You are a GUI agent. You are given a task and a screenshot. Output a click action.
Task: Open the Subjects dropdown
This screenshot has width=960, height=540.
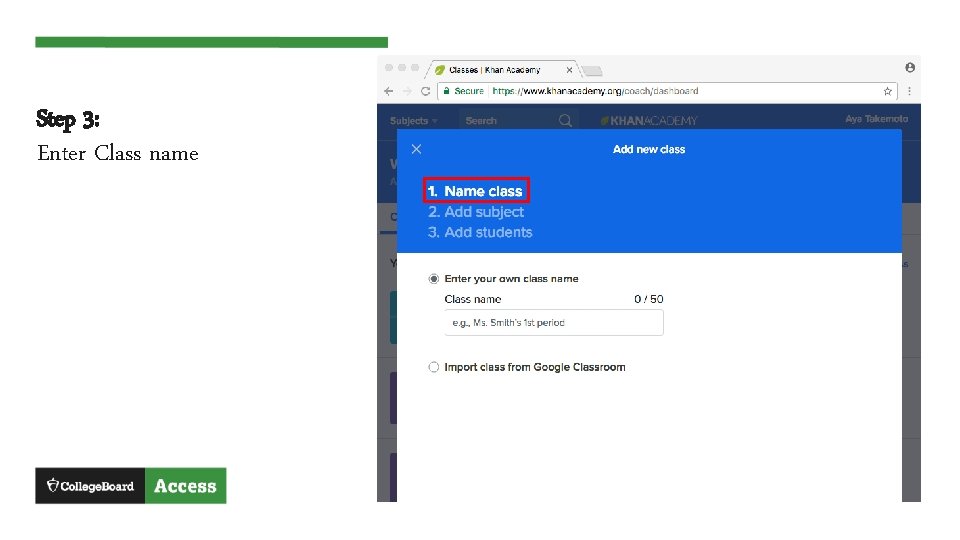pos(413,121)
